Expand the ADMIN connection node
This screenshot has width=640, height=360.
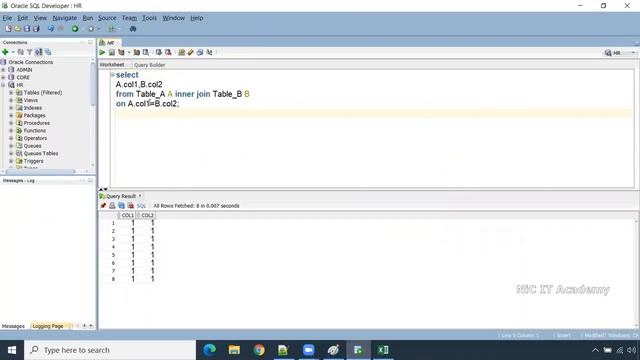click(x=3, y=70)
